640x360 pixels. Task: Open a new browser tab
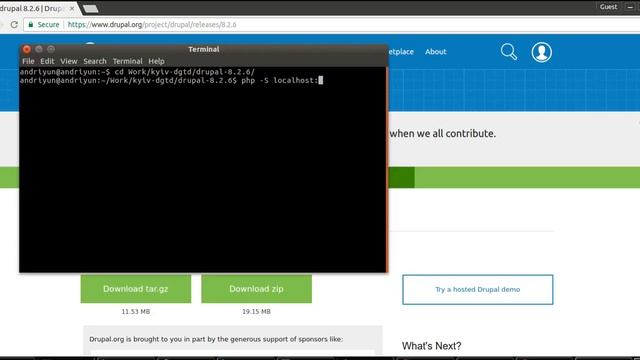[90, 9]
